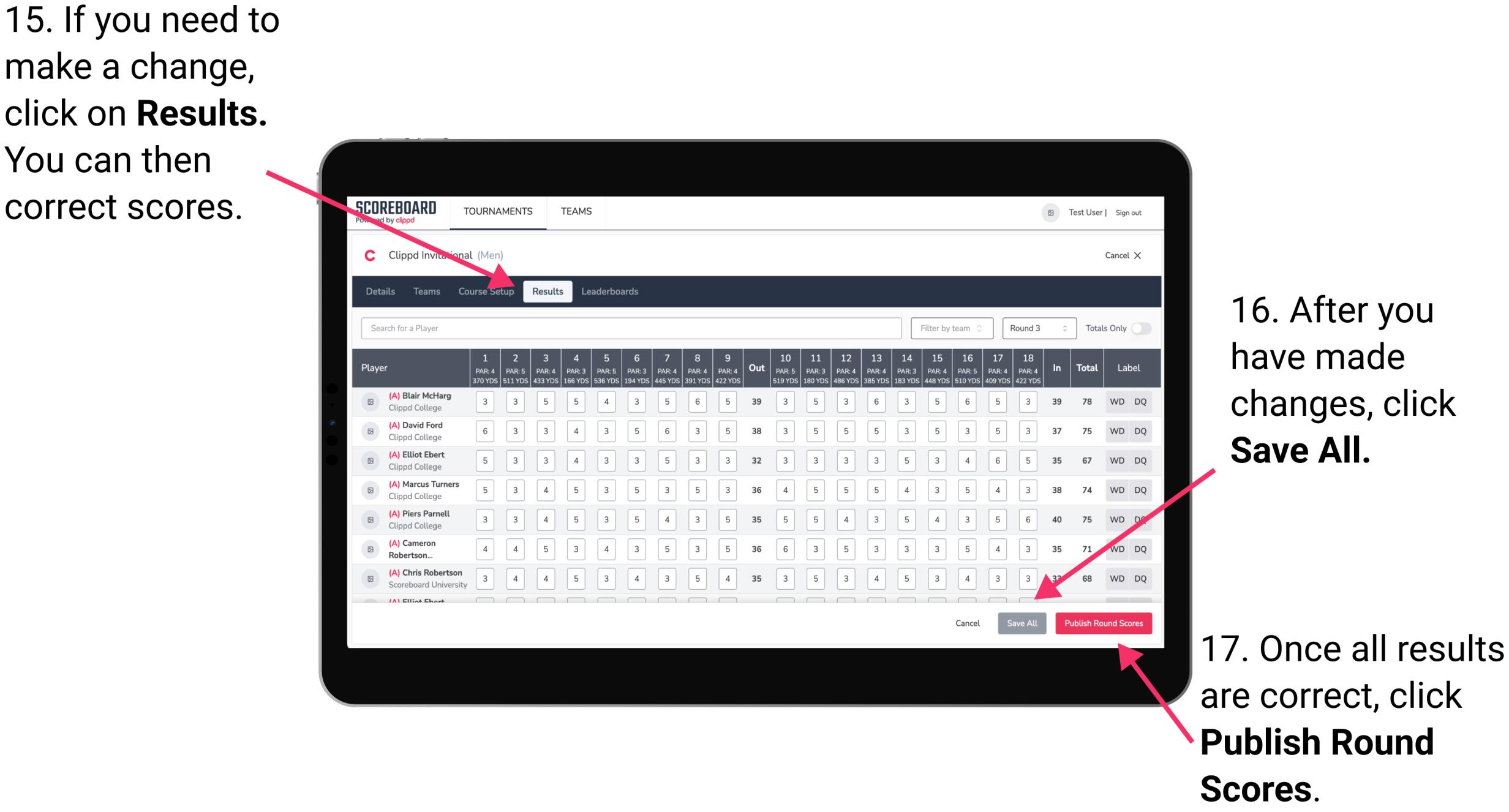1509x812 pixels.
Task: Open the Course Setup tab
Action: pos(488,291)
